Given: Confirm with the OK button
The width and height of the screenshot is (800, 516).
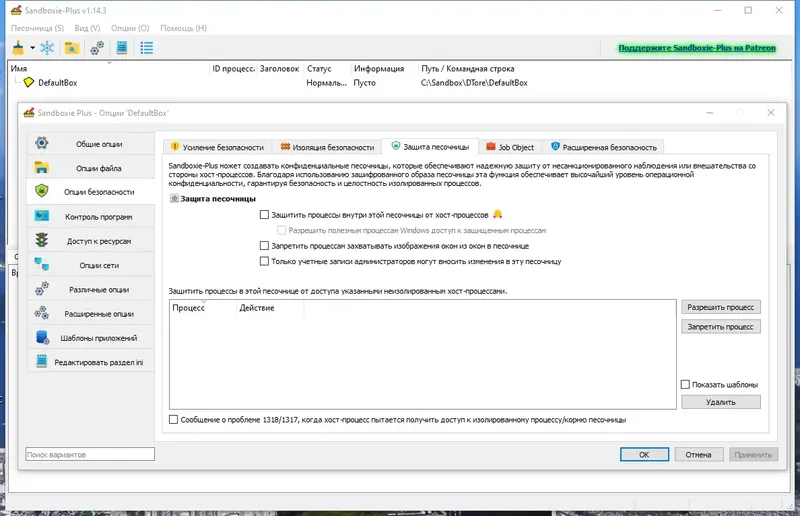Looking at the screenshot, I should [644, 454].
